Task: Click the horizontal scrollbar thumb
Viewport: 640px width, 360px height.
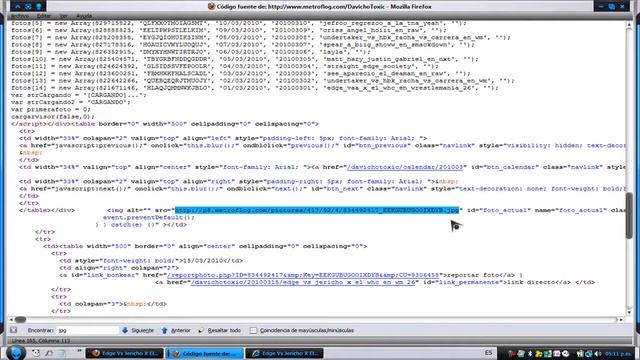Action: point(20,320)
